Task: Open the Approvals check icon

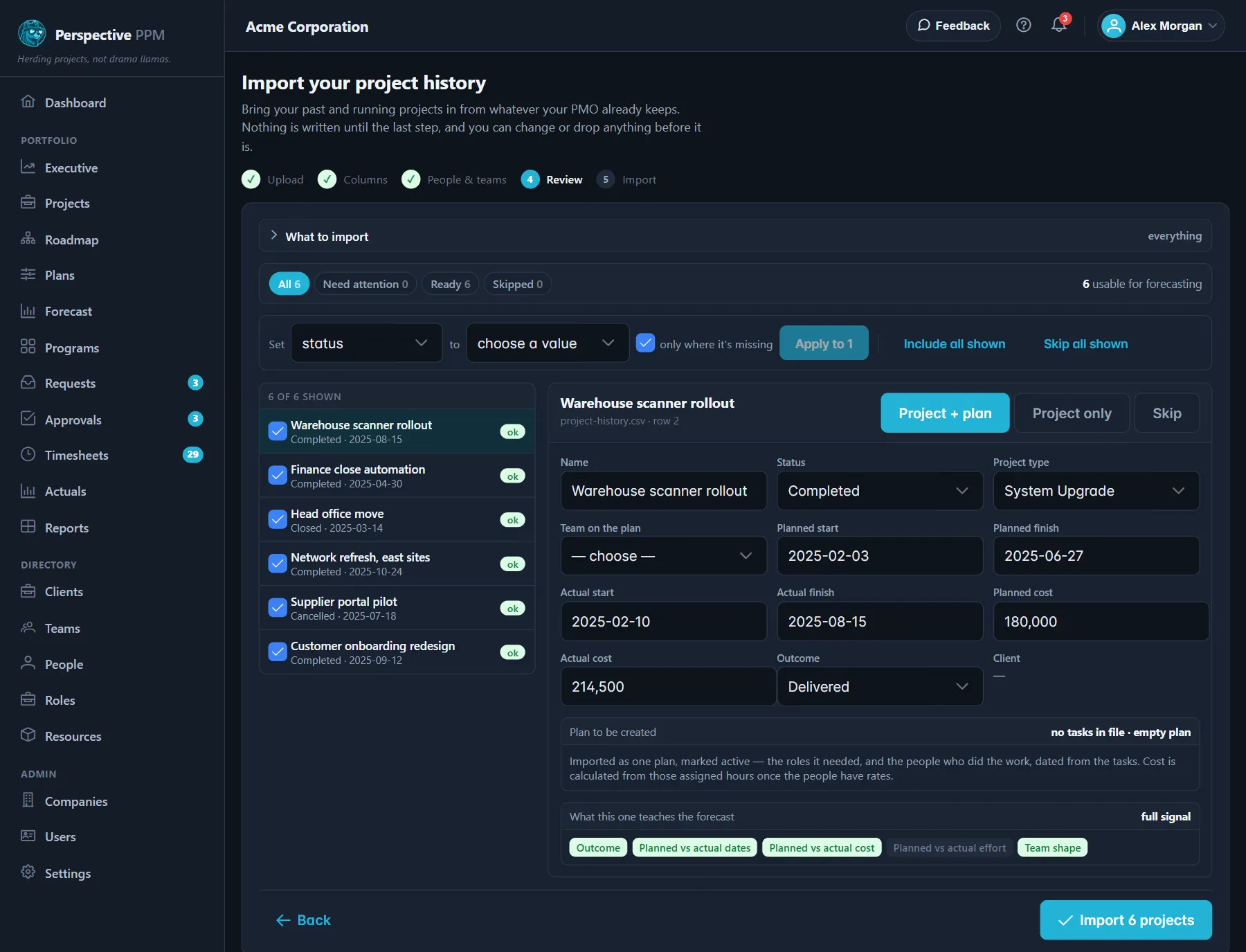Action: pyautogui.click(x=28, y=418)
